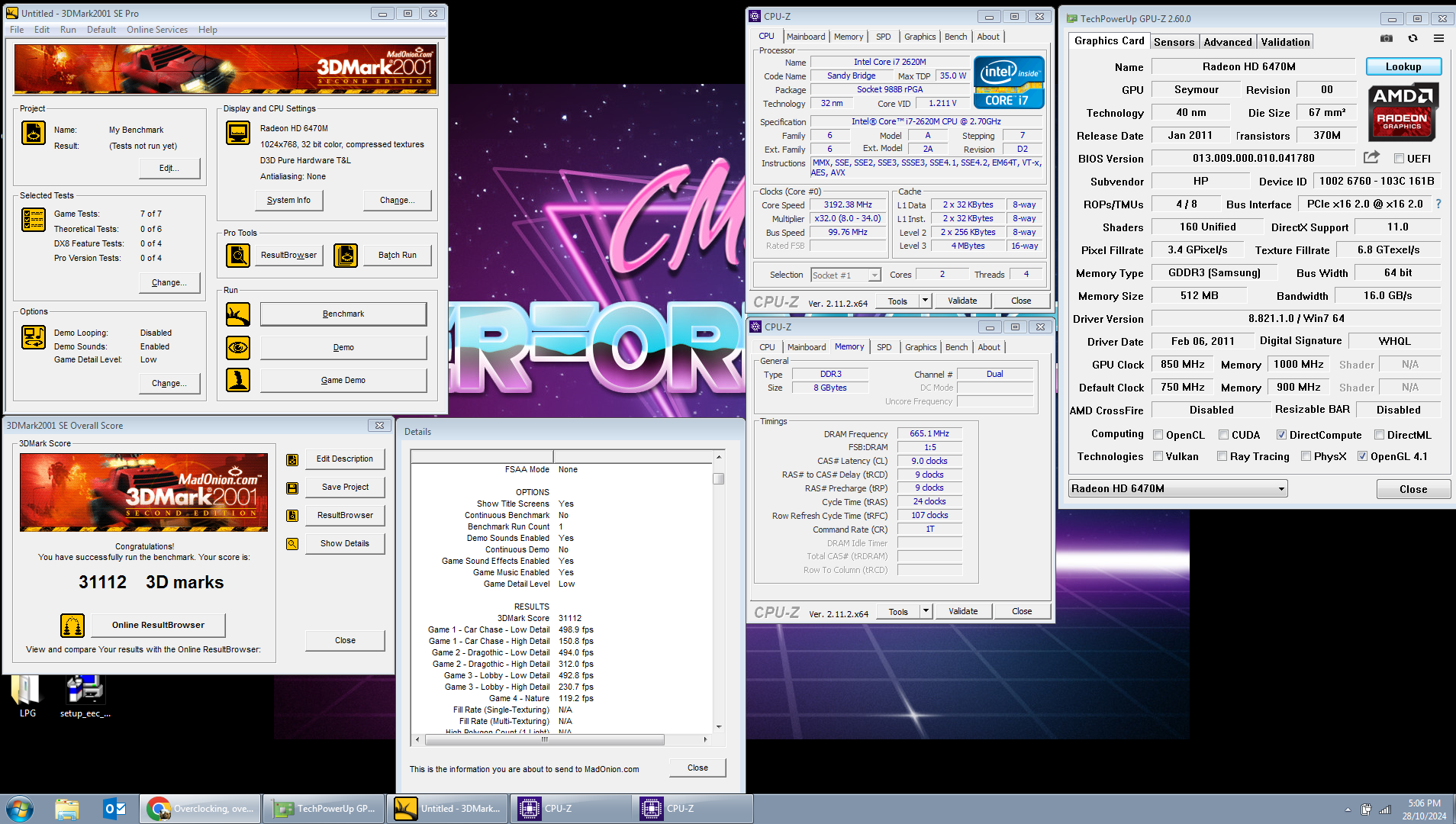The height and width of the screenshot is (824, 1456).
Task: Open the Radeon HD 6470M GPU selector dropdown
Action: (1177, 489)
